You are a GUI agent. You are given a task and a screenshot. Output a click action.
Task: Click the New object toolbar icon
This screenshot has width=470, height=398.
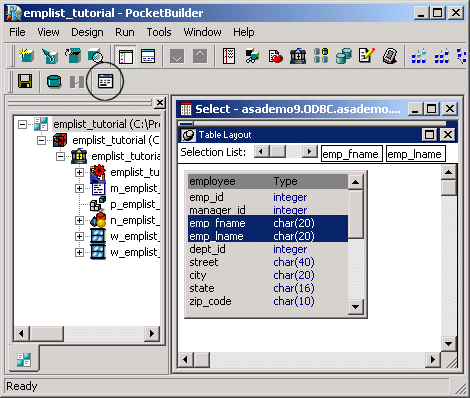pos(26,56)
